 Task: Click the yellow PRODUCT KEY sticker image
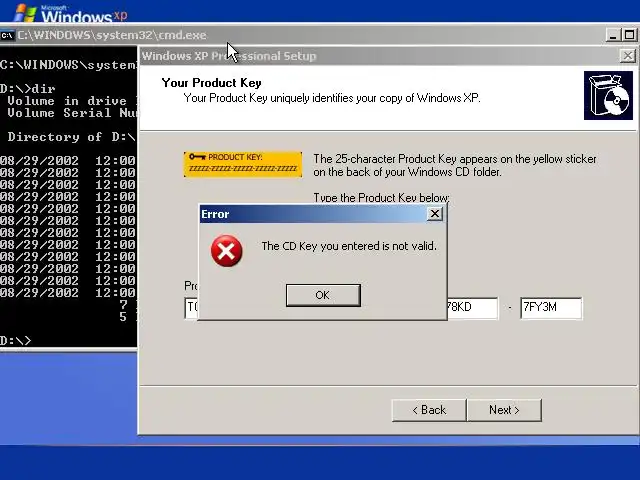(243, 164)
